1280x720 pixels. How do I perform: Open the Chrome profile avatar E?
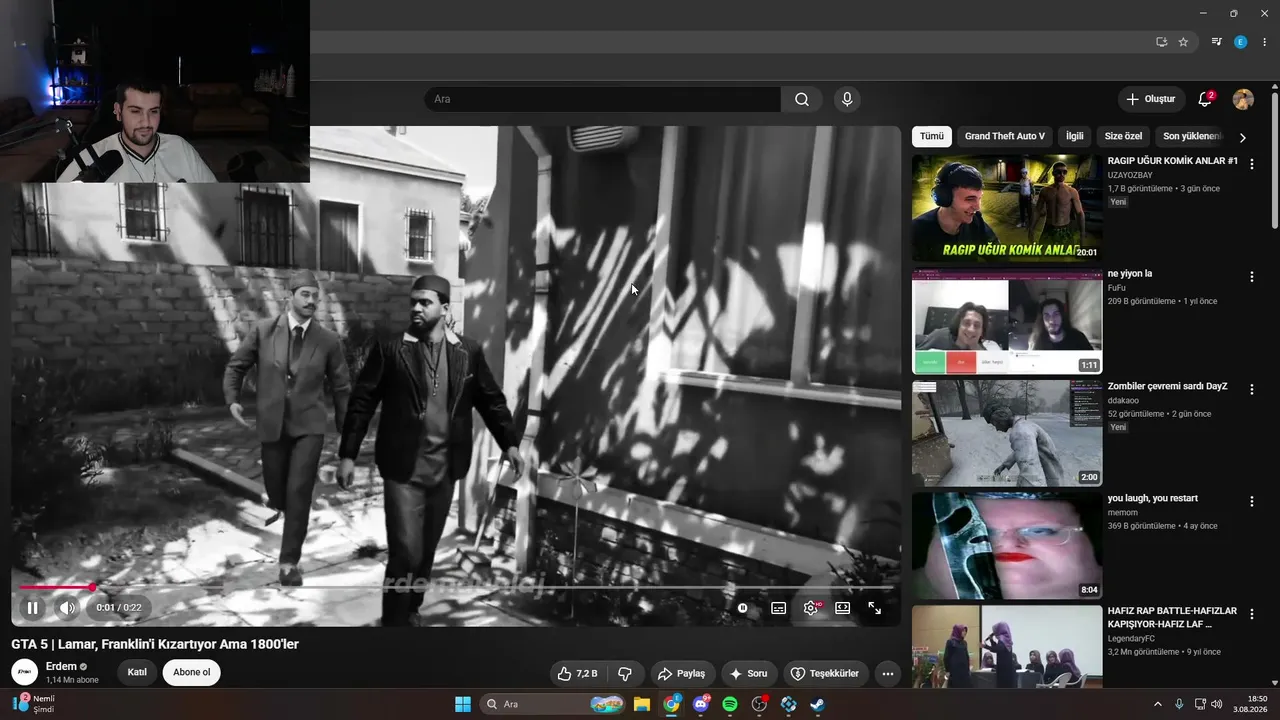(1241, 42)
